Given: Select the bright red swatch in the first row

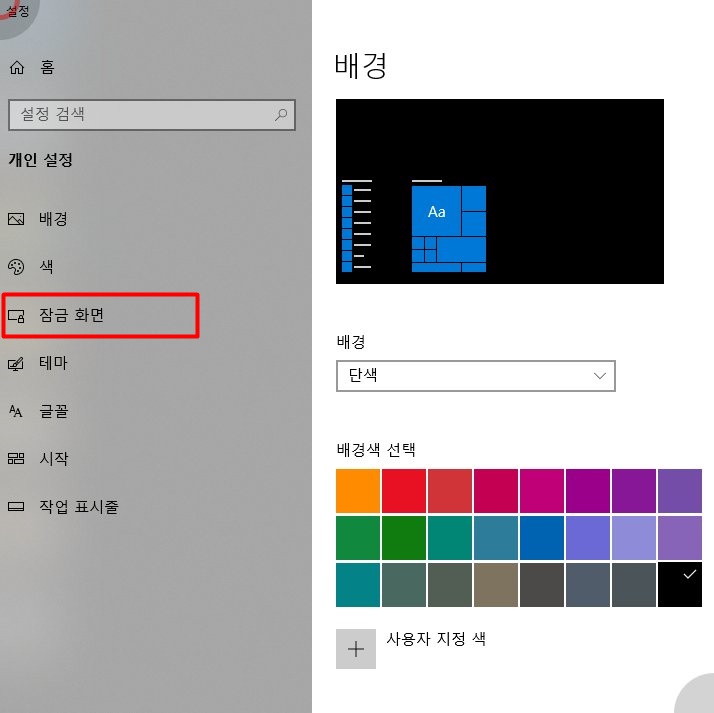Looking at the screenshot, I should [x=404, y=491].
